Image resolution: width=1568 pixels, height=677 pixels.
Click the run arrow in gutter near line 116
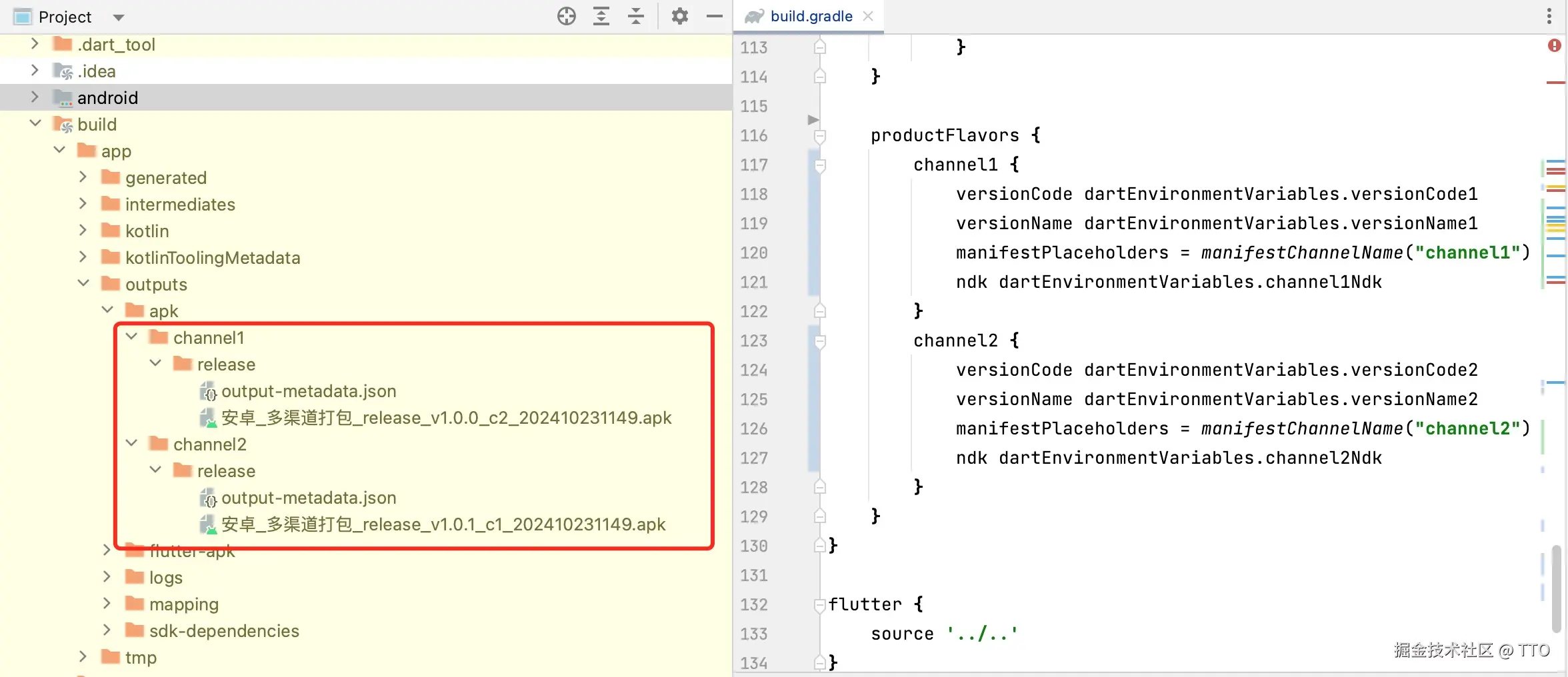point(813,120)
